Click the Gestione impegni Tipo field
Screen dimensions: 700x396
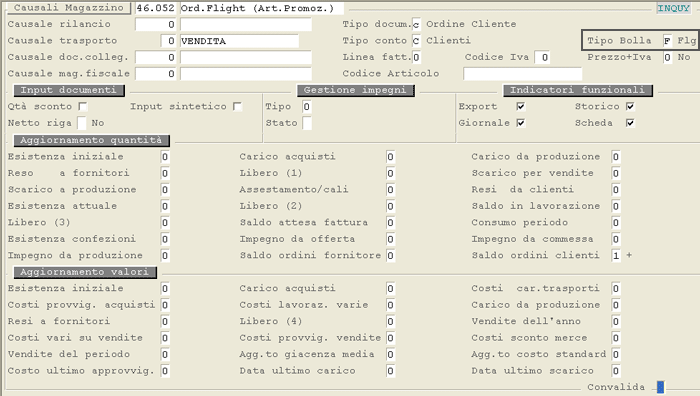click(306, 107)
